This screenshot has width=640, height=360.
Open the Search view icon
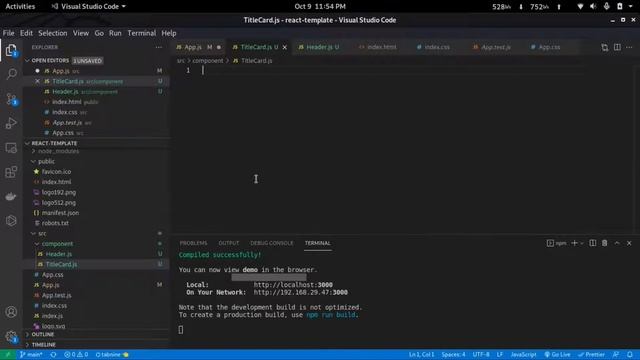tap(11, 74)
